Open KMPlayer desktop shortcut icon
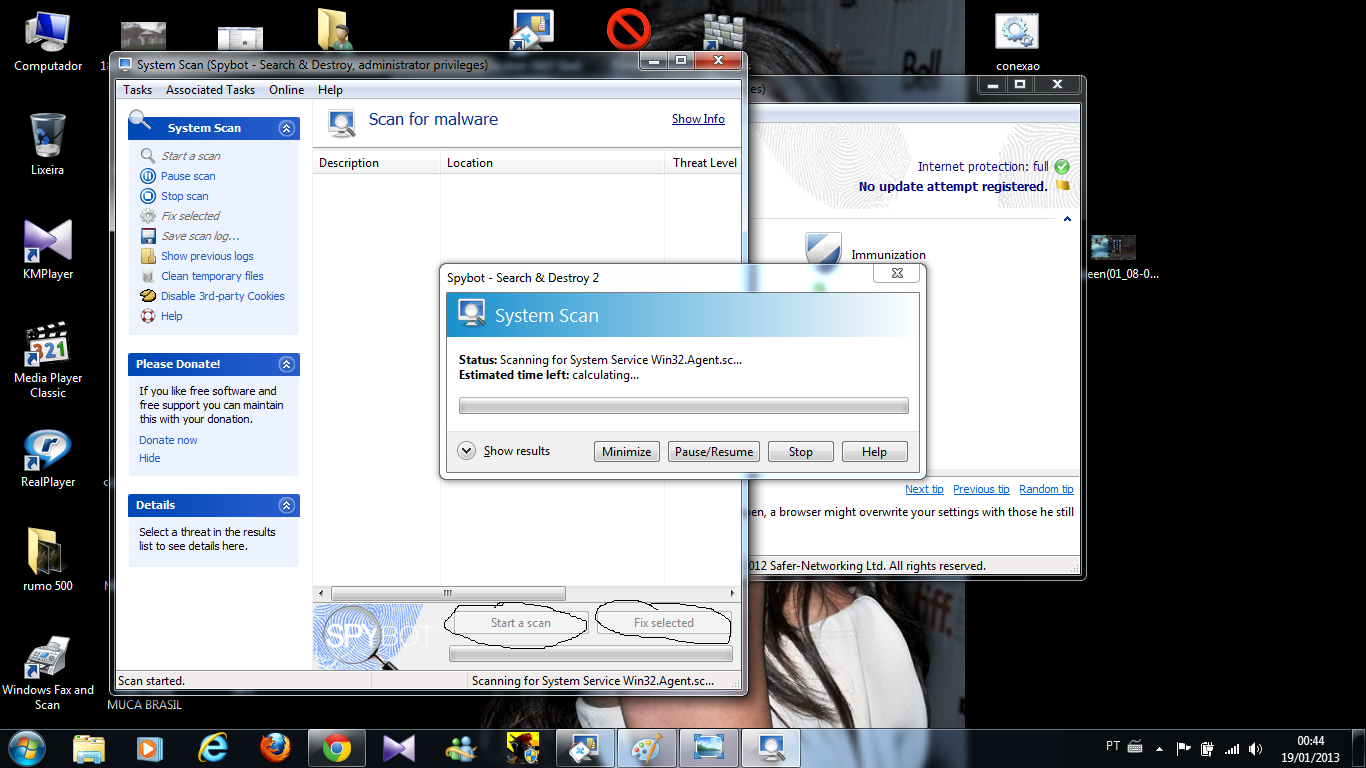The image size is (1366, 768). coord(47,241)
